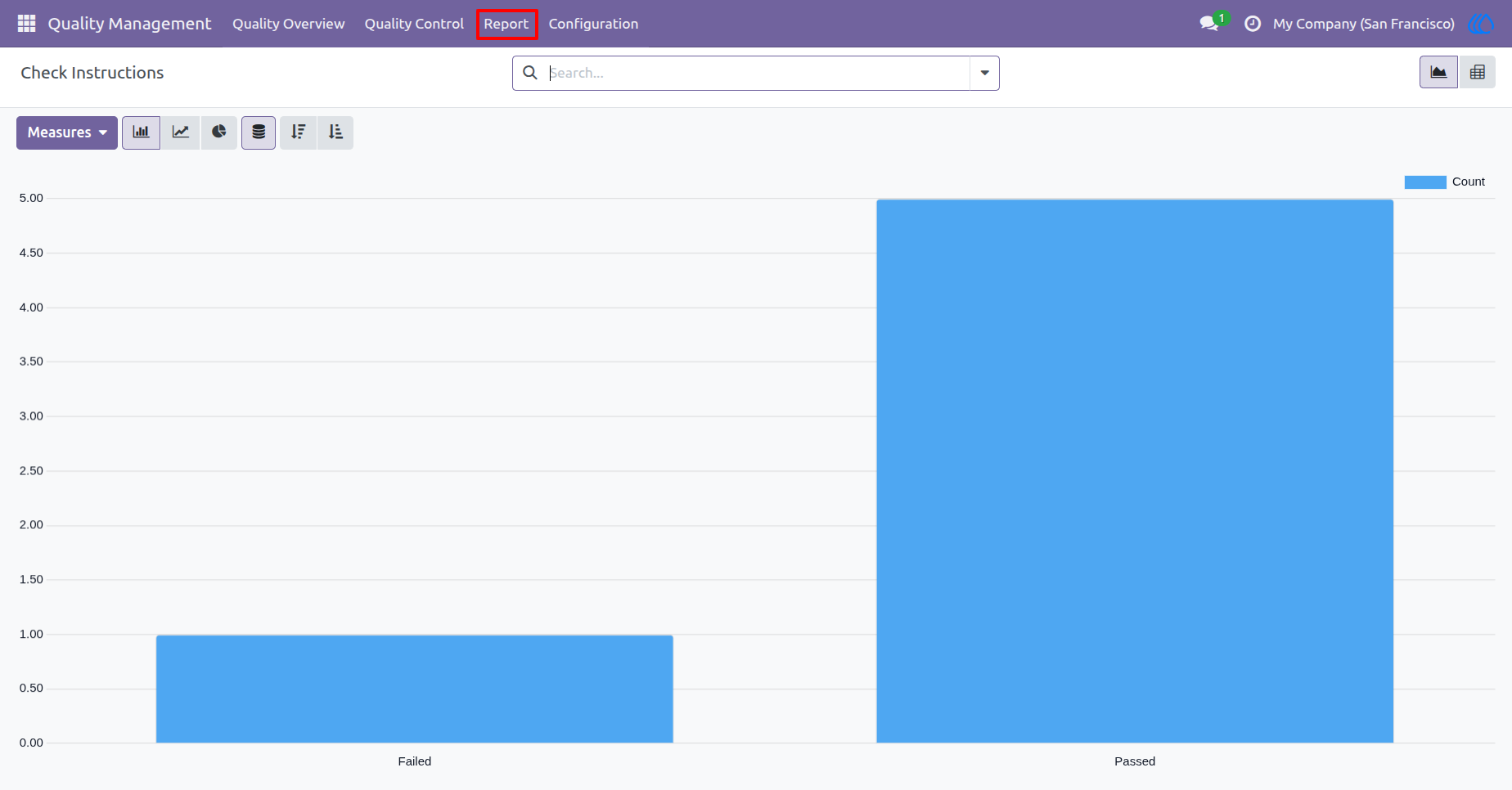The width and height of the screenshot is (1512, 790).
Task: Click the search magnifier icon
Action: click(530, 73)
